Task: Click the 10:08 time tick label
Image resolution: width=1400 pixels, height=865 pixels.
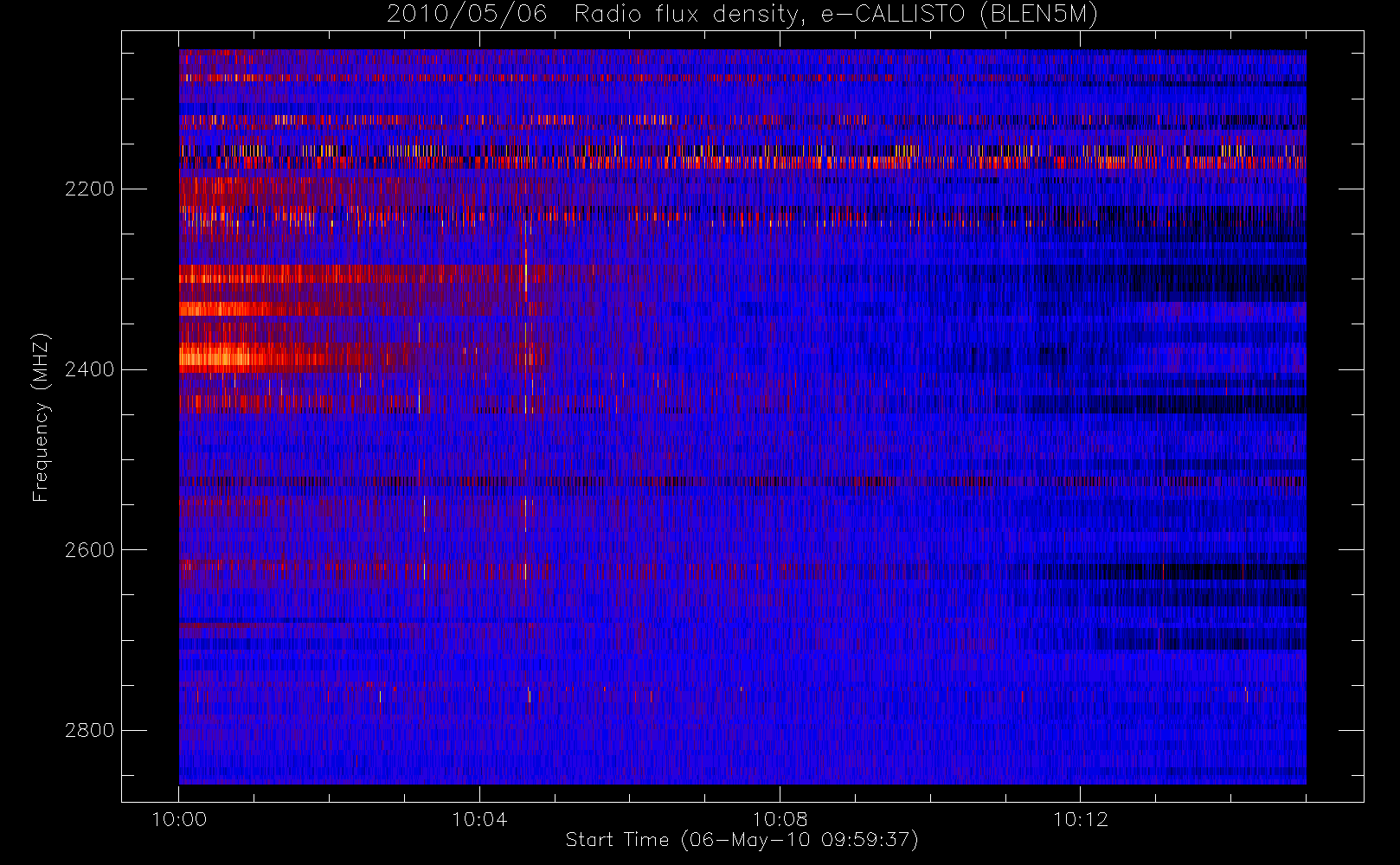Action: [780, 819]
